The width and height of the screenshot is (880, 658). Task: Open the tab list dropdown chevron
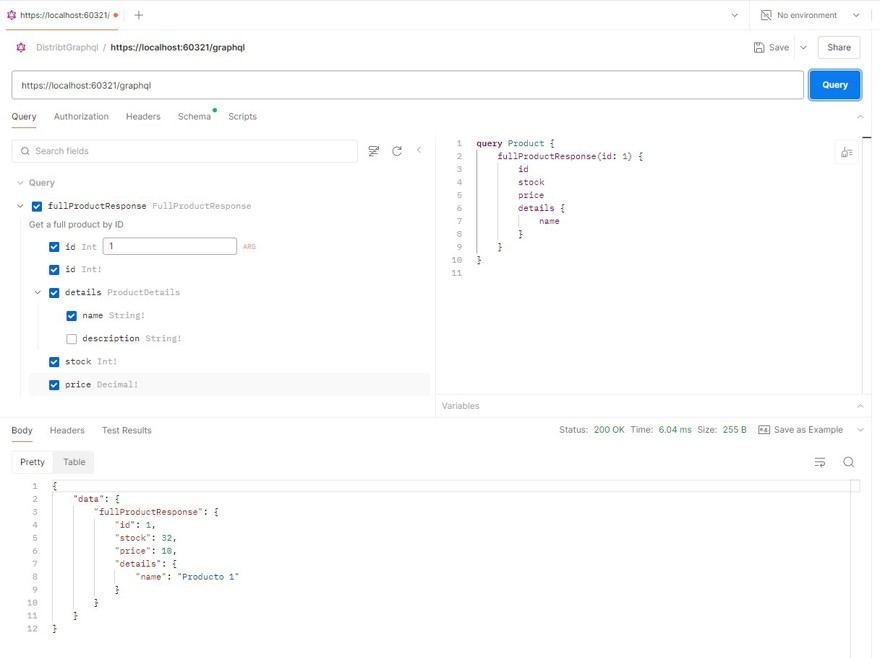(x=735, y=15)
